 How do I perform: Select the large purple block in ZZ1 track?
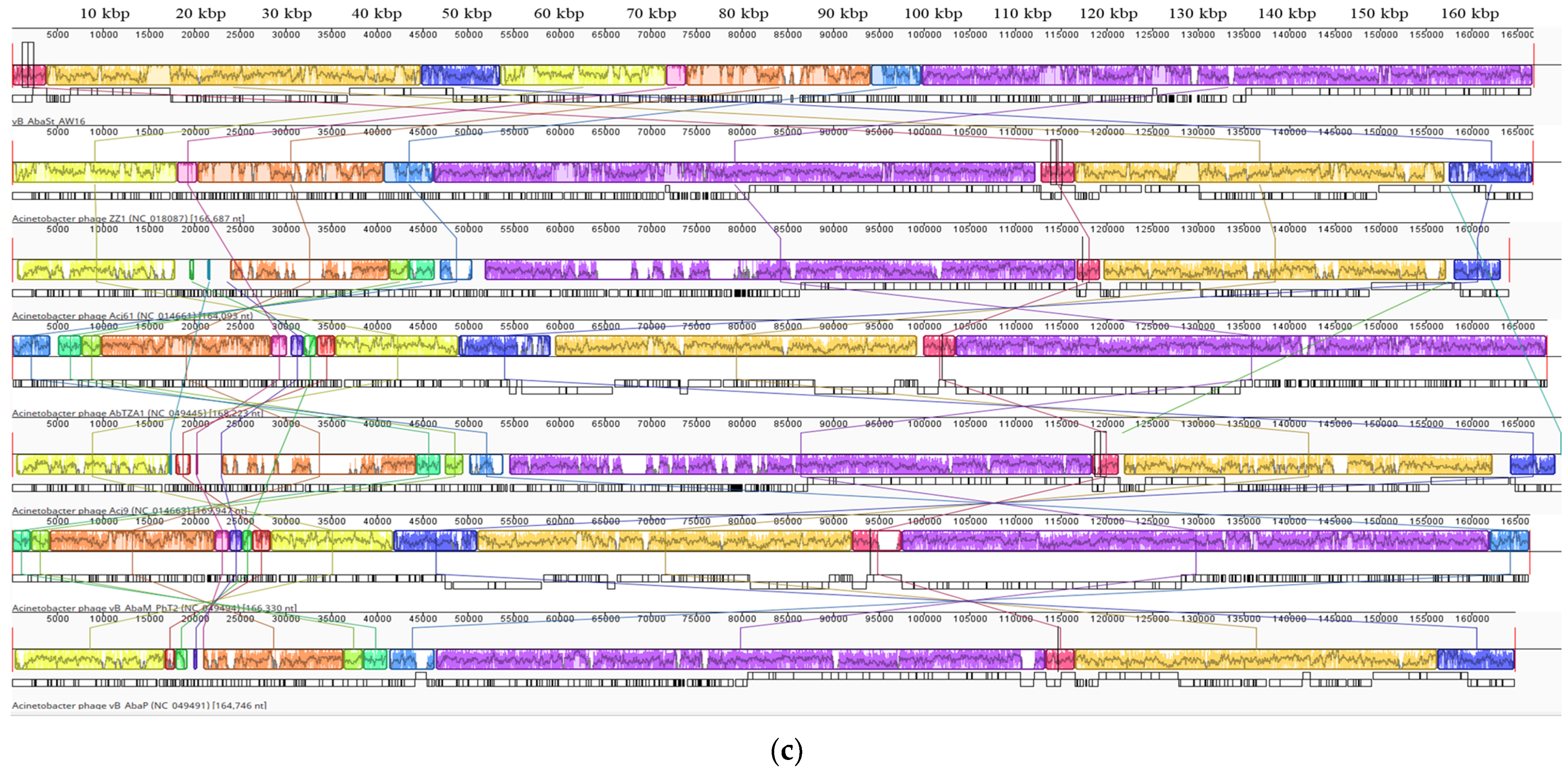coord(733,173)
